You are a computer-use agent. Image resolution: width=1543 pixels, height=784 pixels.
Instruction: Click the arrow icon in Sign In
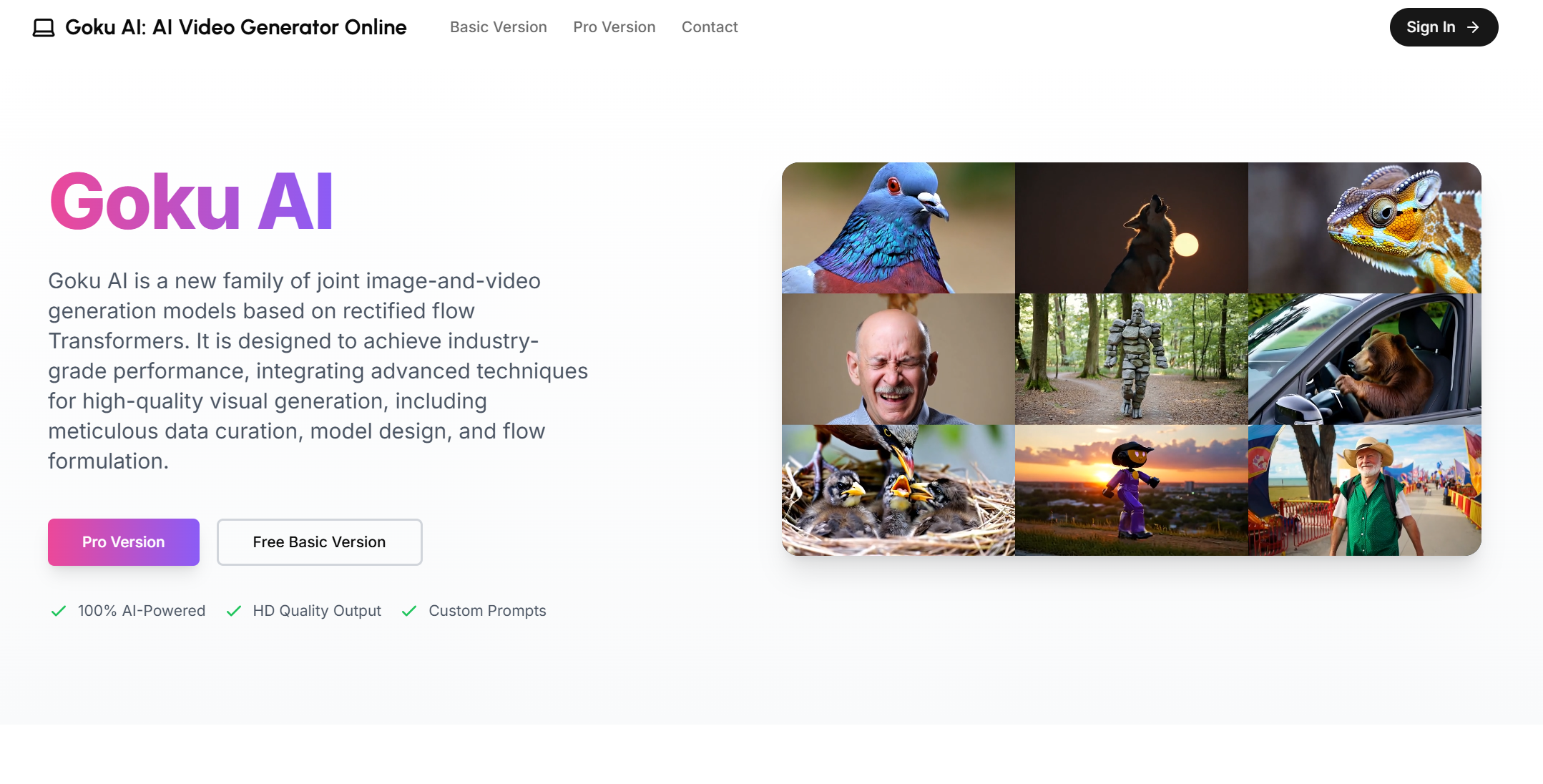(1473, 27)
